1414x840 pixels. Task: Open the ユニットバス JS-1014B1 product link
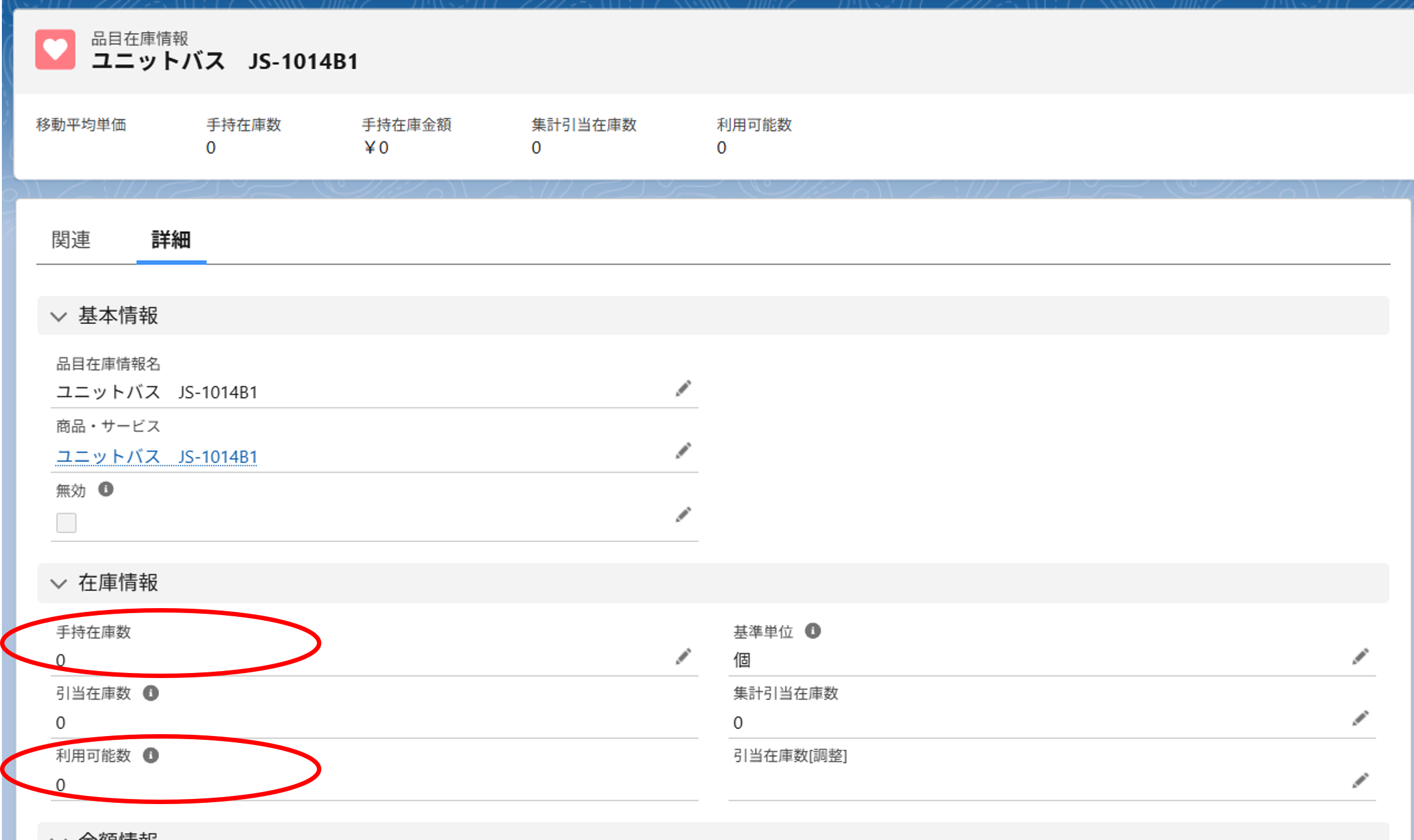pos(157,456)
